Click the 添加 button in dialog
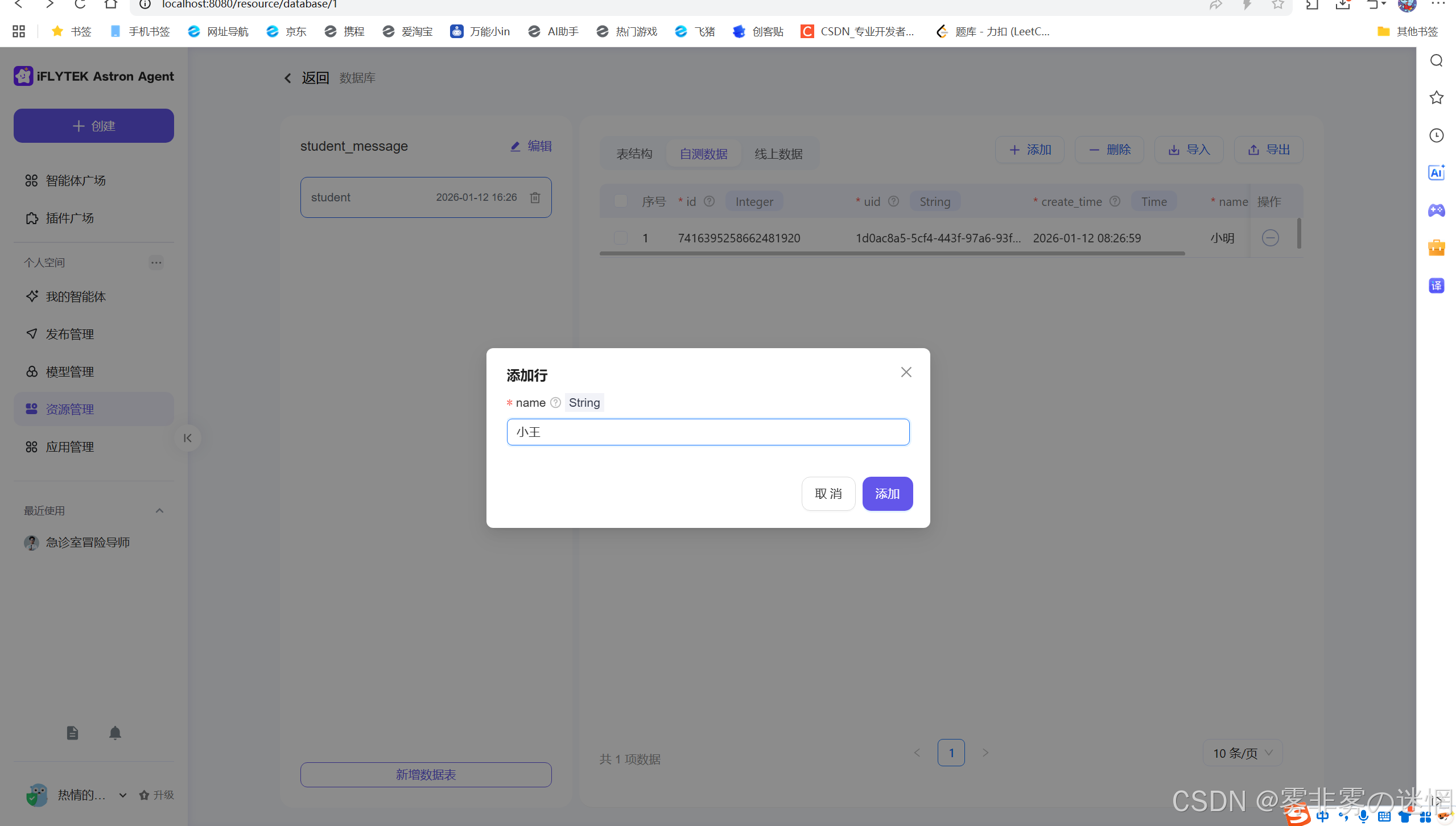Image resolution: width=1456 pixels, height=826 pixels. [x=887, y=494]
